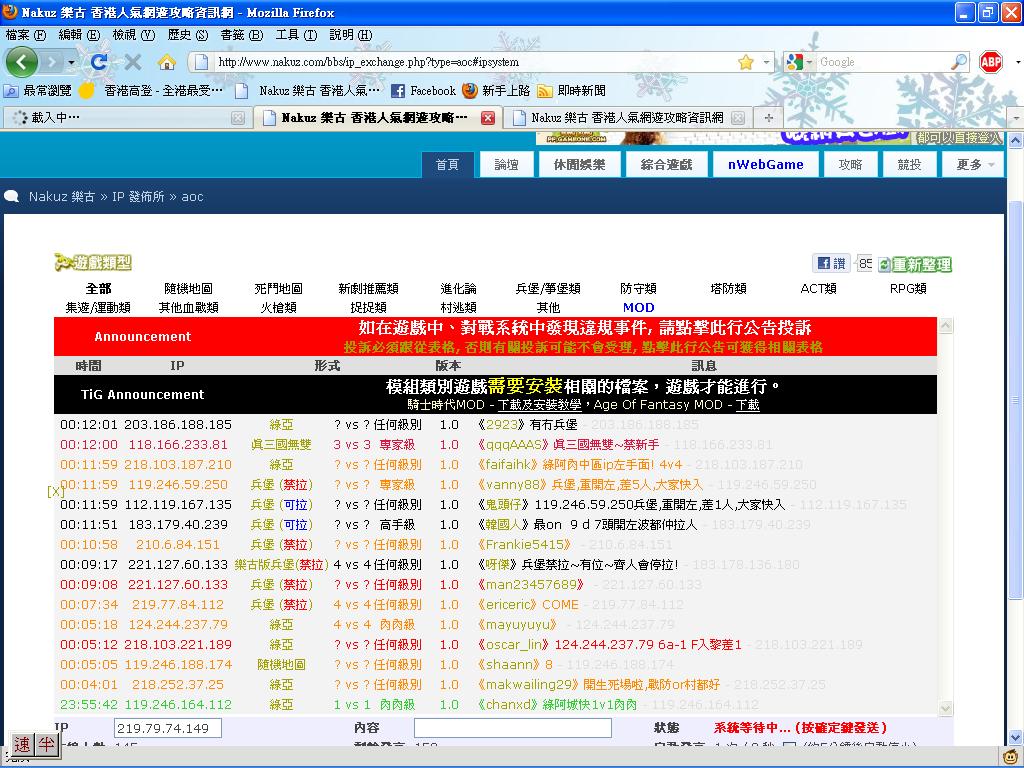
Task: Click the 重新整理 refresh list button
Action: pyautogui.click(x=914, y=264)
